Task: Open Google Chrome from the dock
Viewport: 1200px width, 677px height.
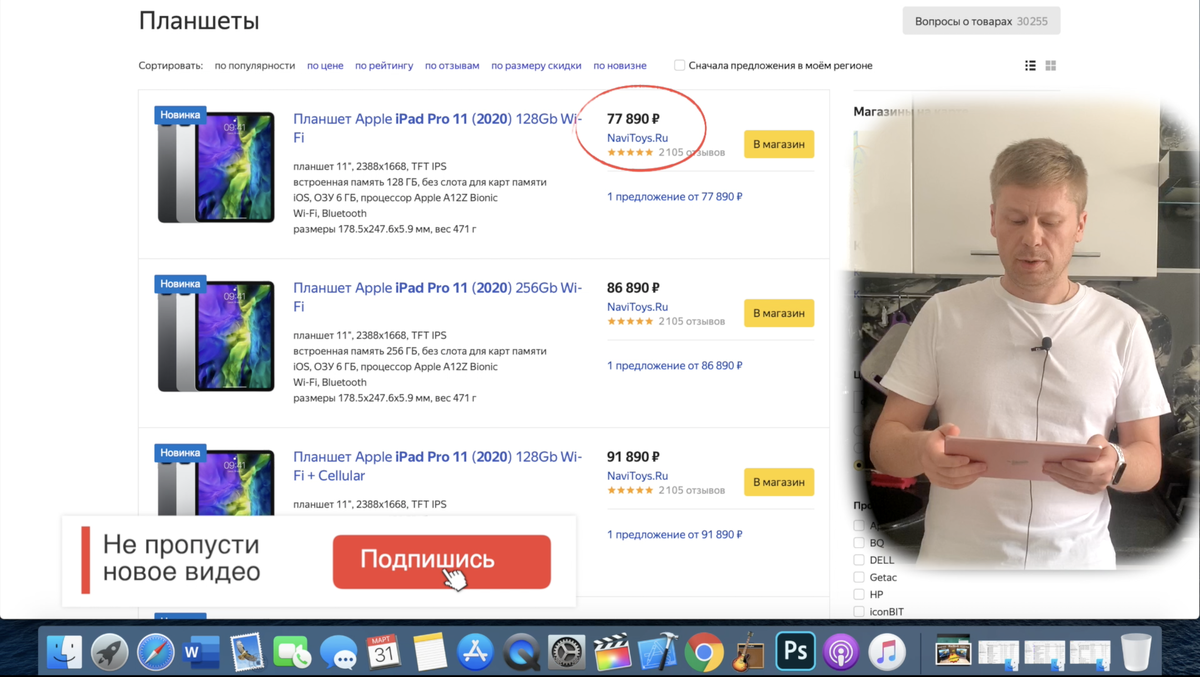Action: coord(704,652)
